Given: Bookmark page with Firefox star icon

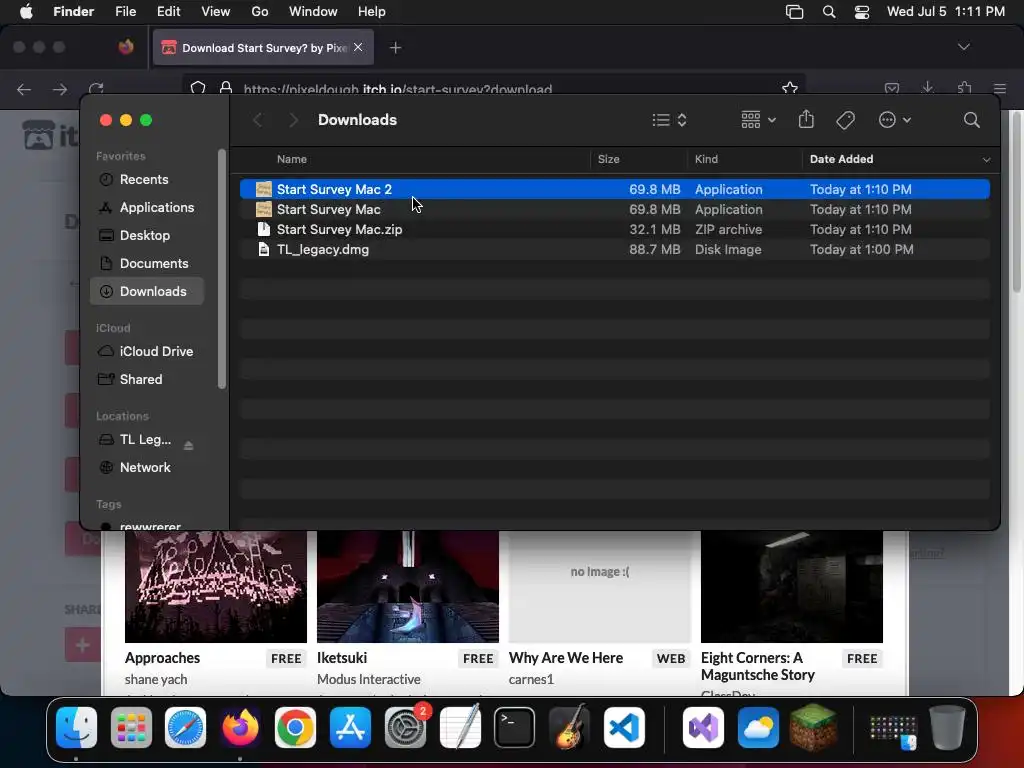Looking at the screenshot, I should [x=790, y=88].
